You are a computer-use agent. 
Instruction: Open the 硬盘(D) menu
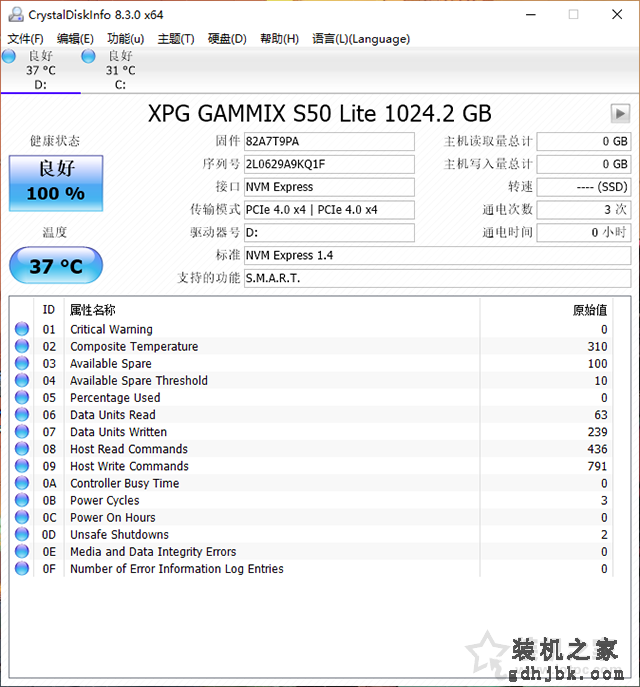click(x=227, y=39)
